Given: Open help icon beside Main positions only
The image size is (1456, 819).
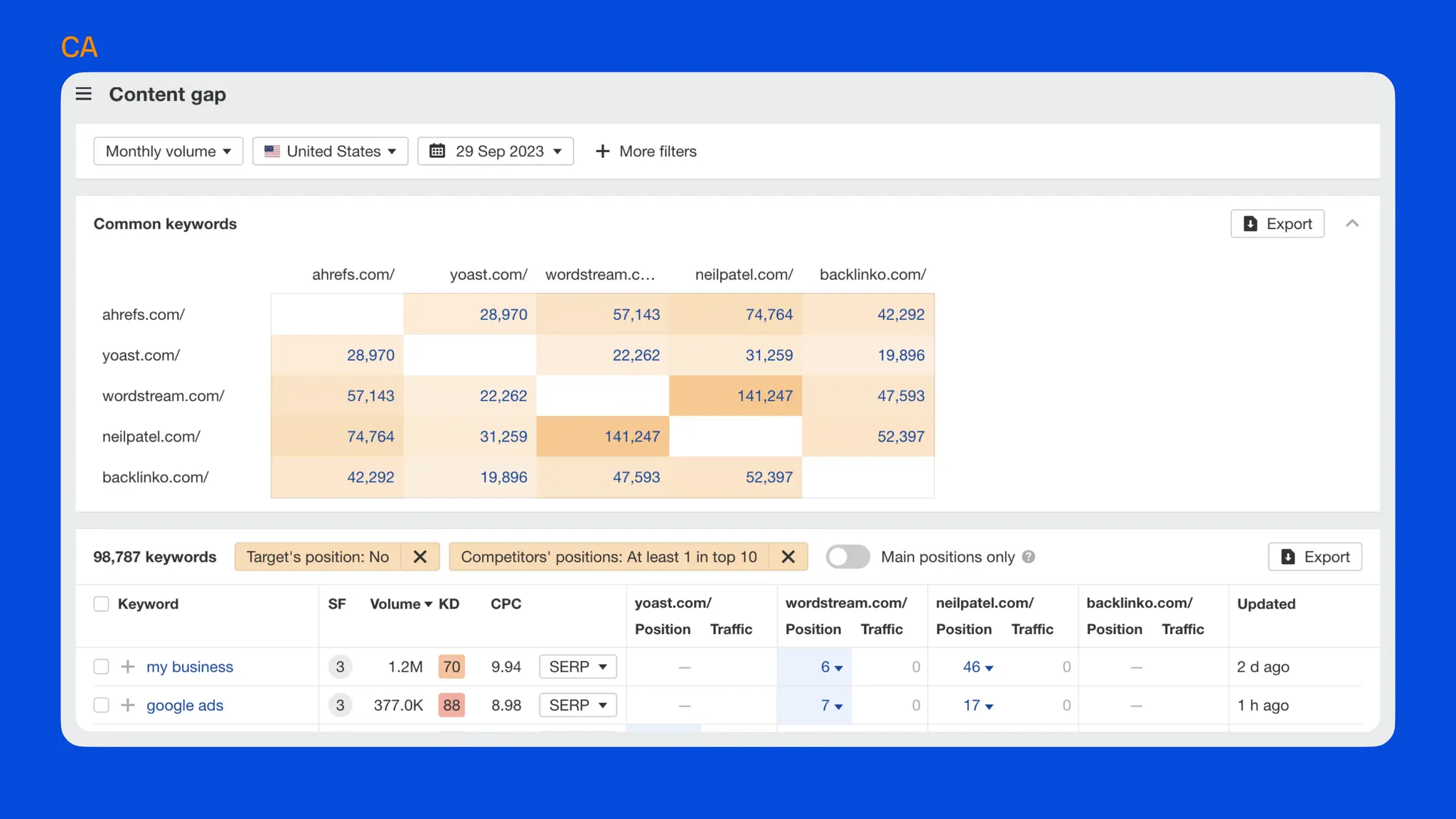Looking at the screenshot, I should click(1029, 557).
